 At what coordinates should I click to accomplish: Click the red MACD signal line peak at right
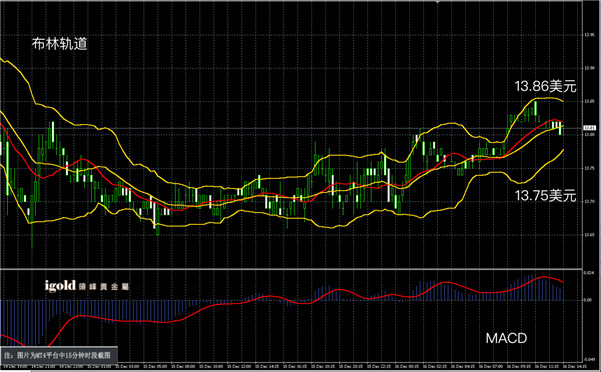pos(544,277)
